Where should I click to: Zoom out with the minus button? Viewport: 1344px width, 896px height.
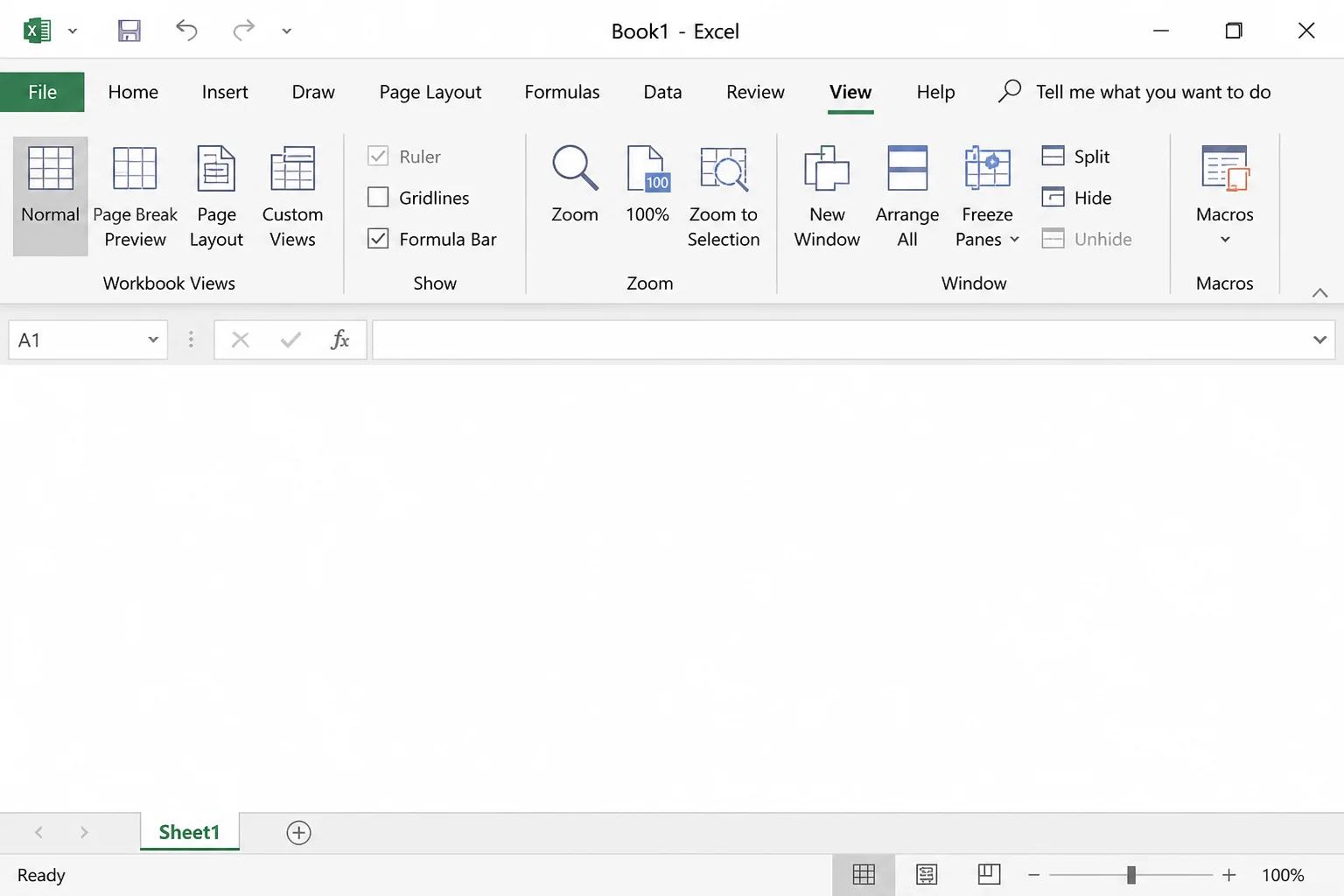coord(1033,875)
